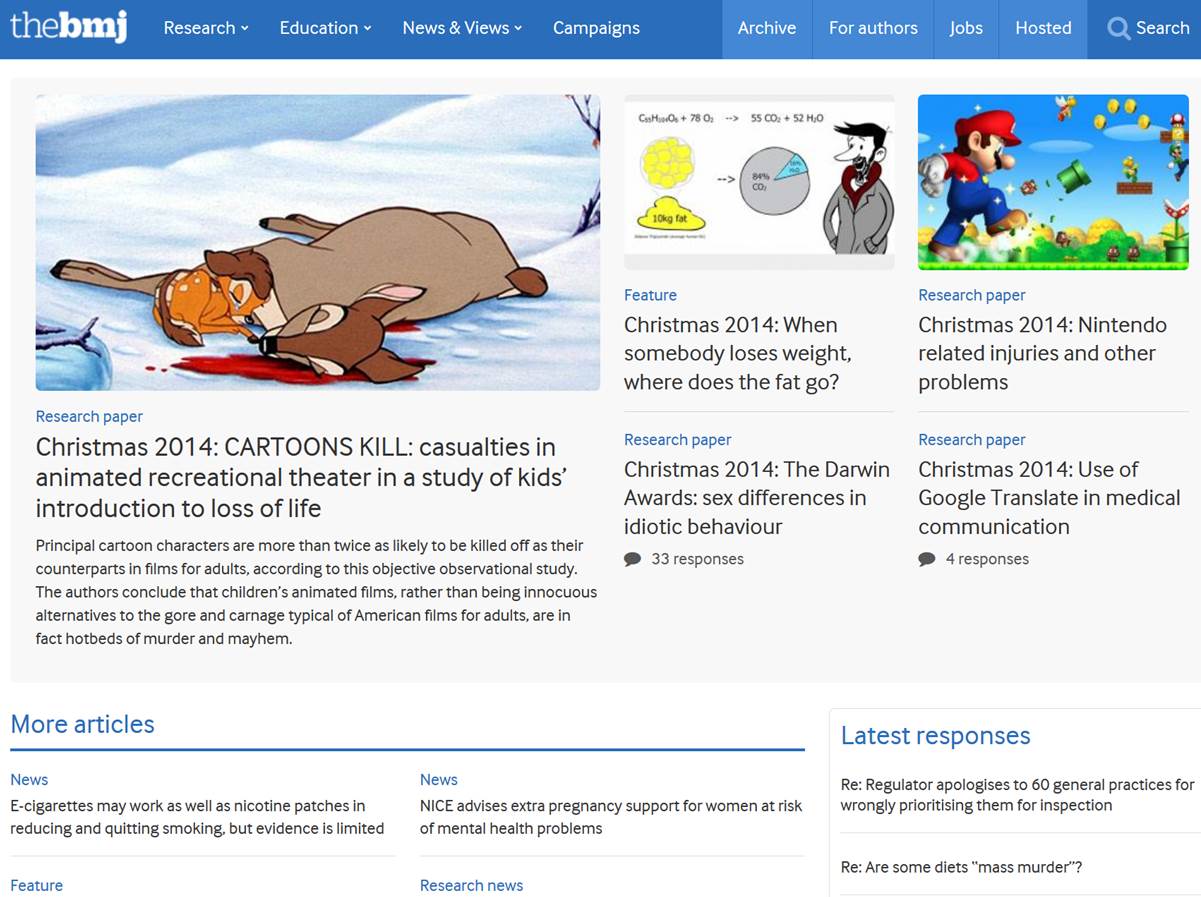Screen dimensions: 1201x897
Task: Expand the Education dropdown menu
Action: 325,28
